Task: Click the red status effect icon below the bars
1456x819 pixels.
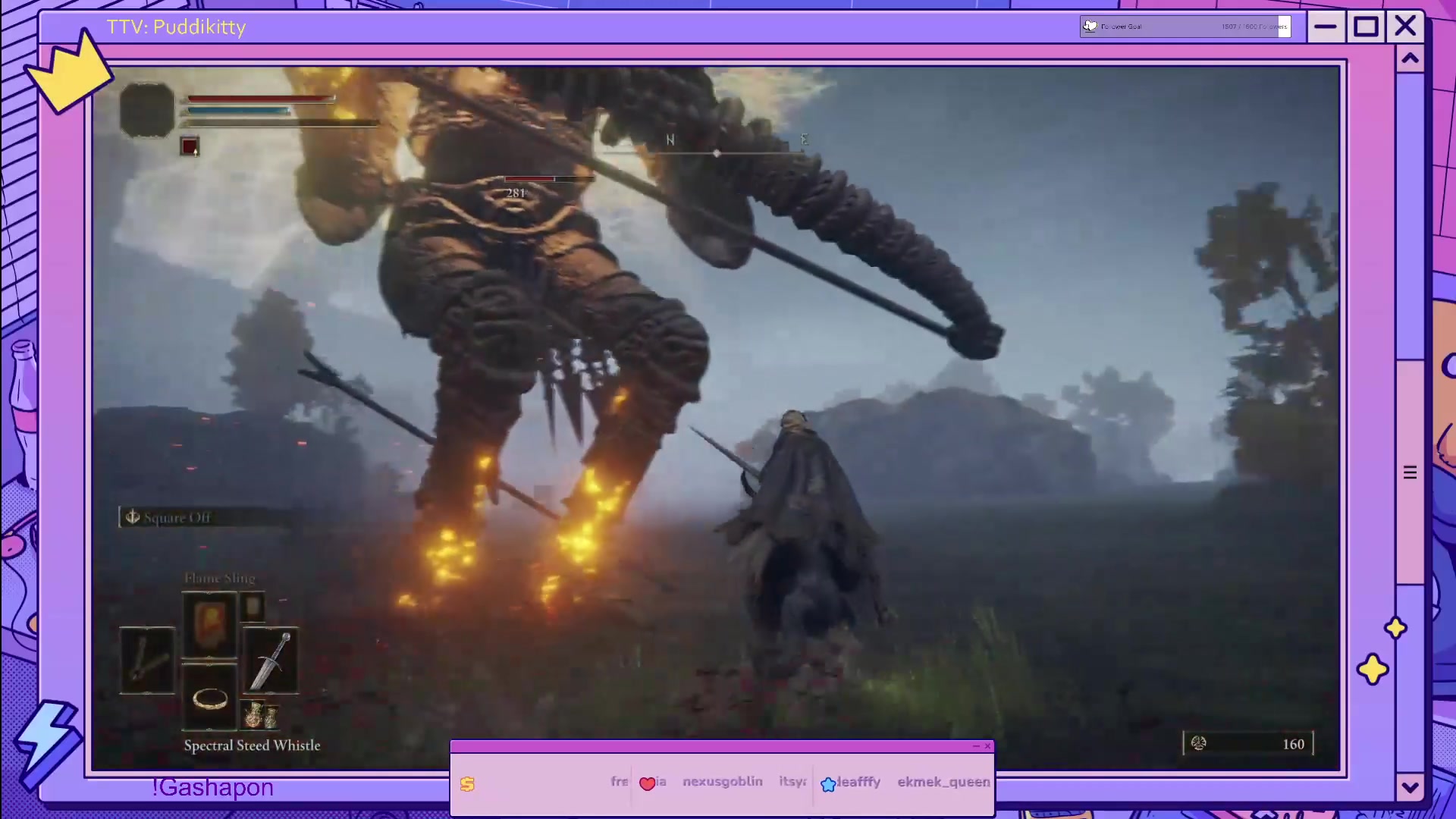Action: [190, 146]
